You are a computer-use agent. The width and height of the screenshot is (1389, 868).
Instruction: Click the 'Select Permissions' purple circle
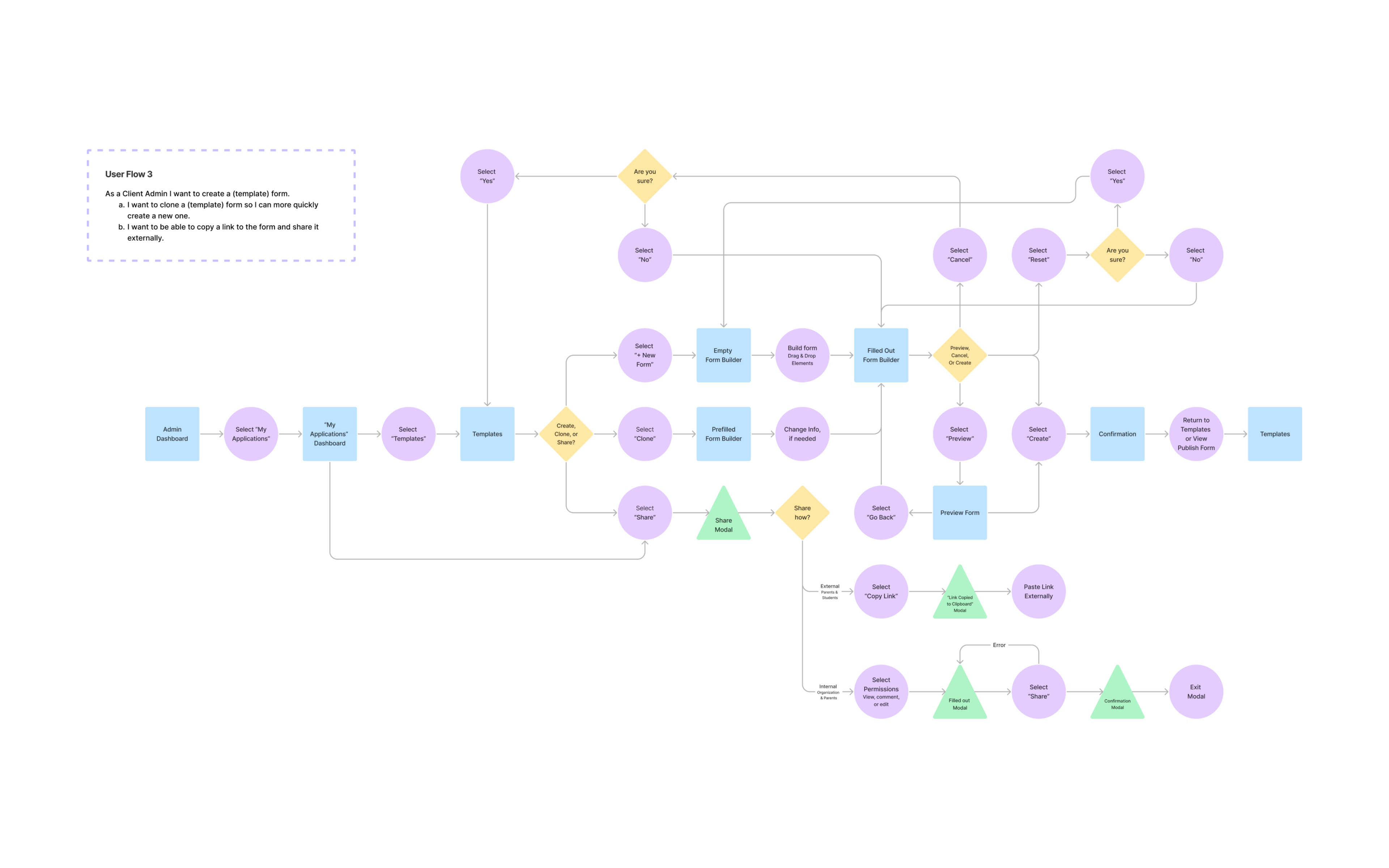[x=880, y=691]
